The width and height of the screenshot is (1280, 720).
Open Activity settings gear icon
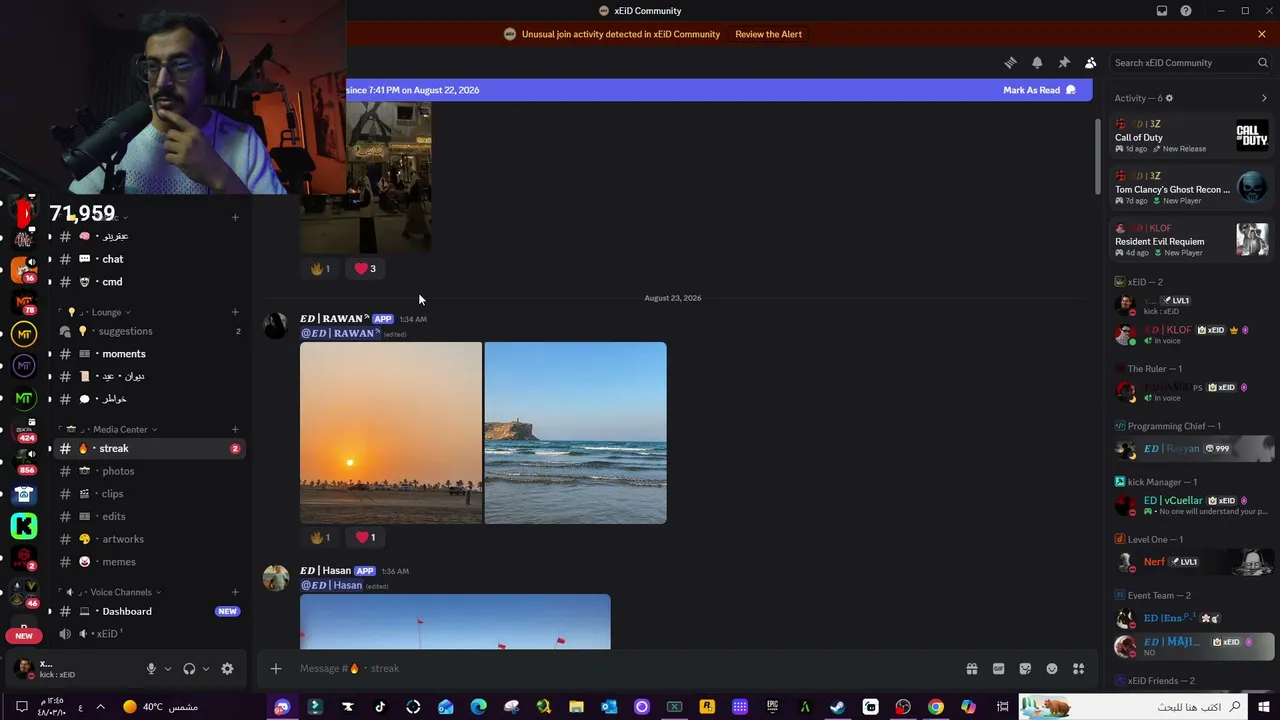[1169, 98]
